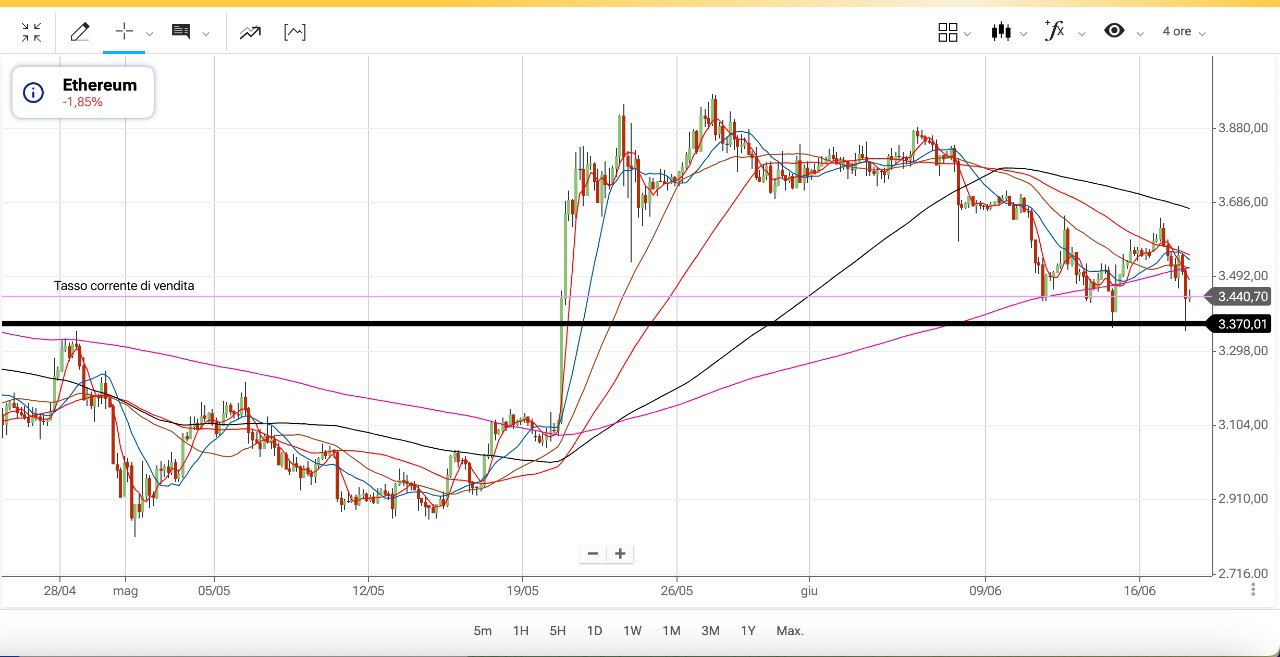The image size is (1280, 657).
Task: Open the trend line chart icon
Action: click(x=250, y=32)
